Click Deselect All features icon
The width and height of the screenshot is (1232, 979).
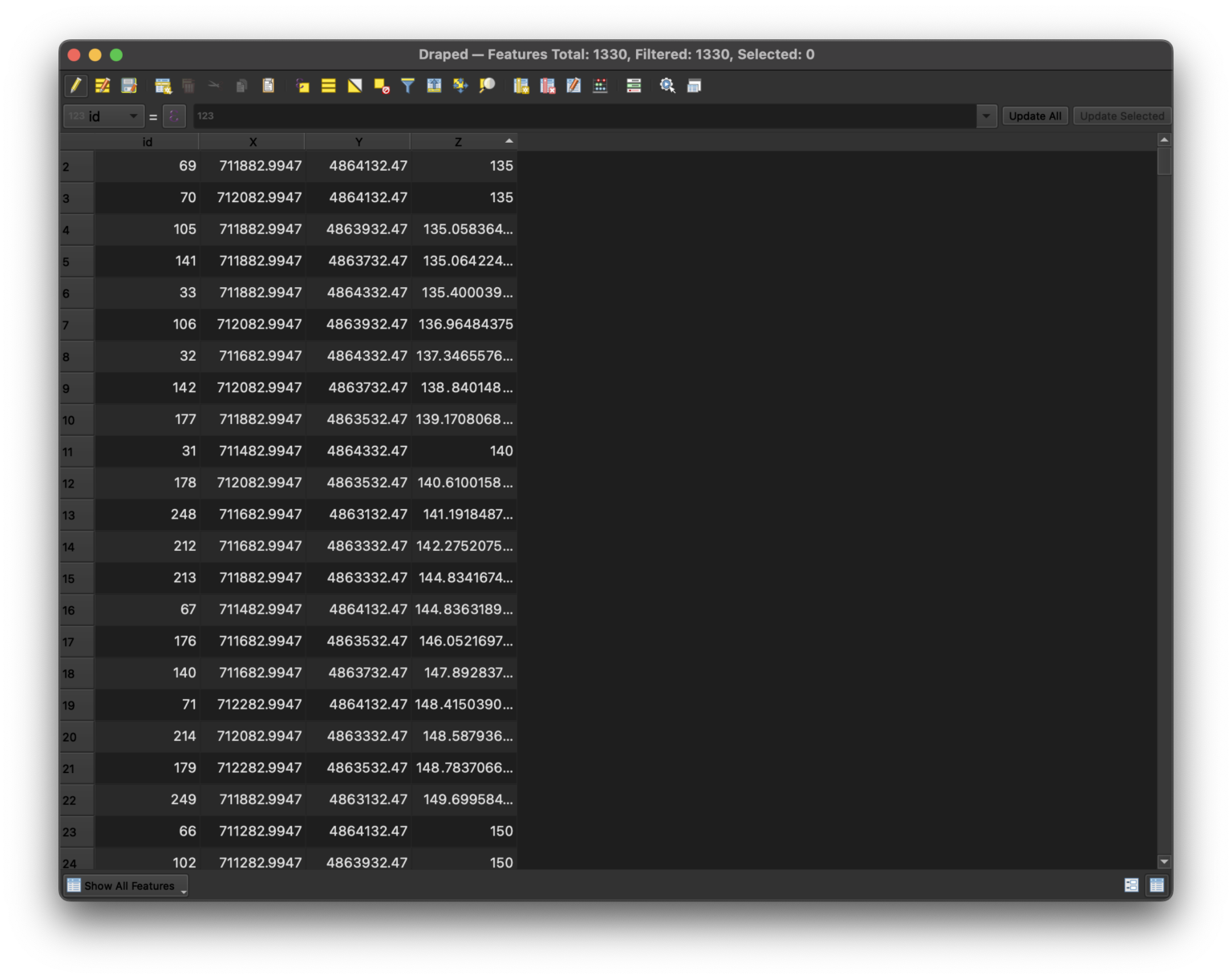pyautogui.click(x=382, y=86)
